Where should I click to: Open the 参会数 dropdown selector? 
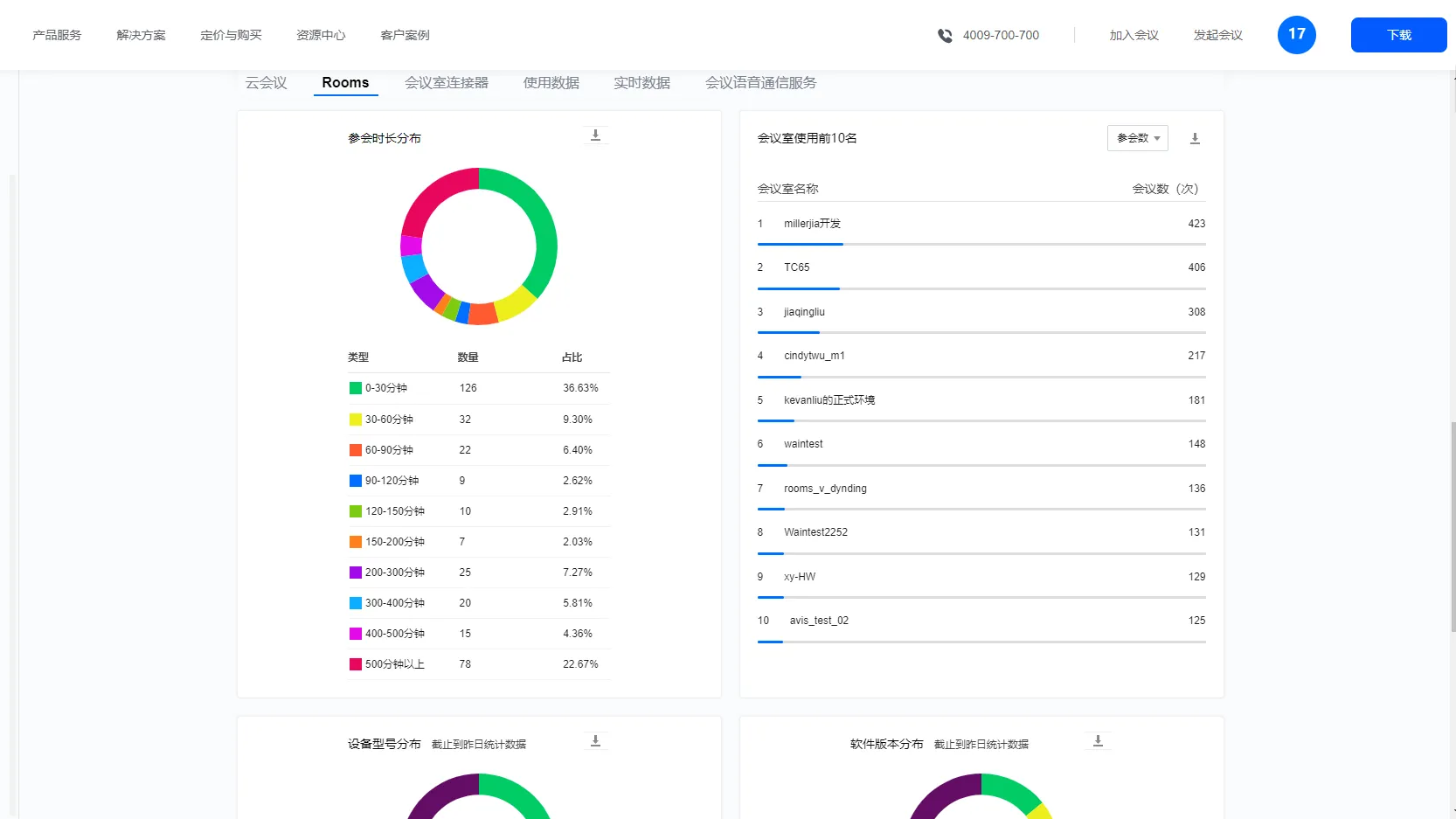[1137, 138]
